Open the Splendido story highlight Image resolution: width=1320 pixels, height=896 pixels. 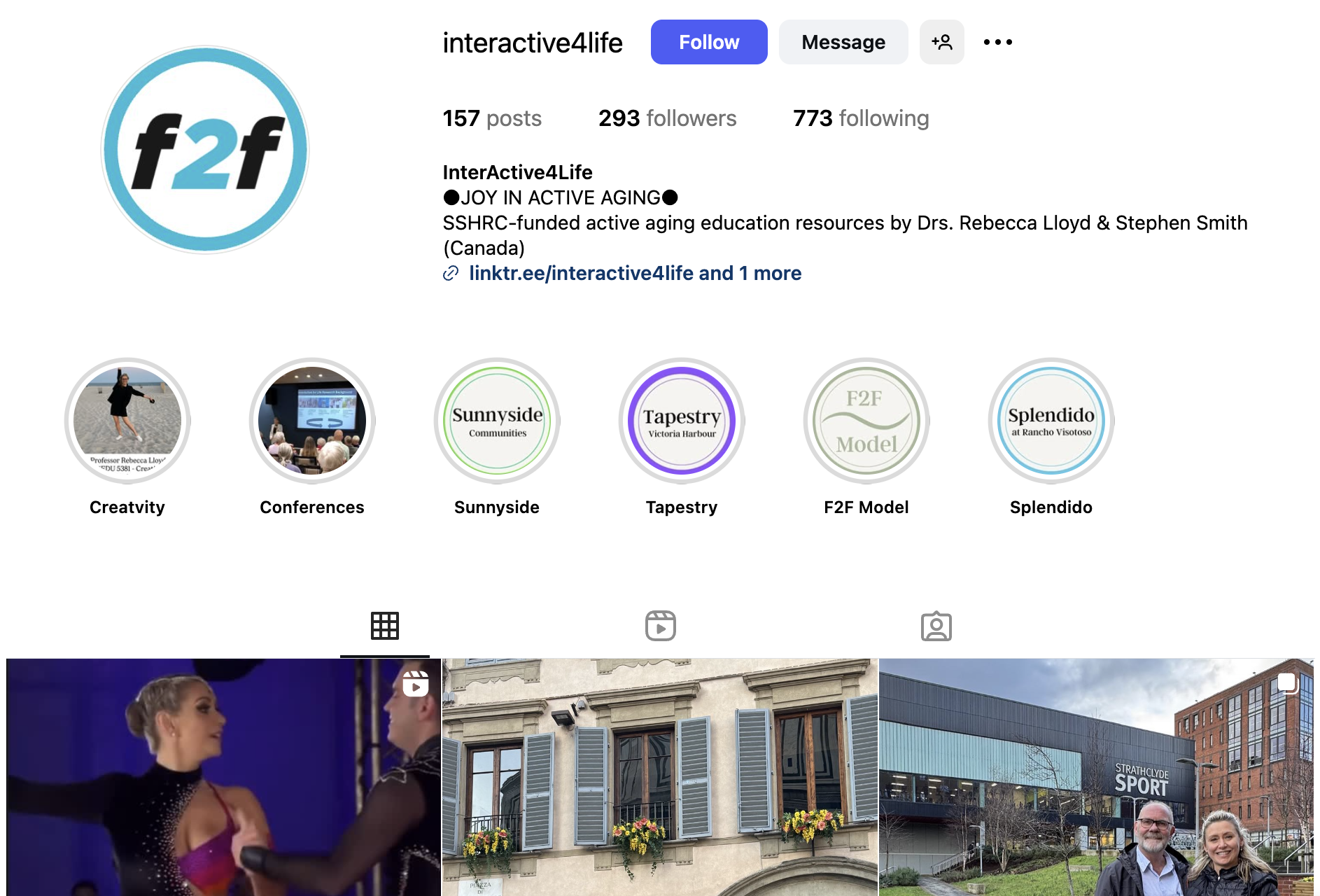(x=1051, y=421)
